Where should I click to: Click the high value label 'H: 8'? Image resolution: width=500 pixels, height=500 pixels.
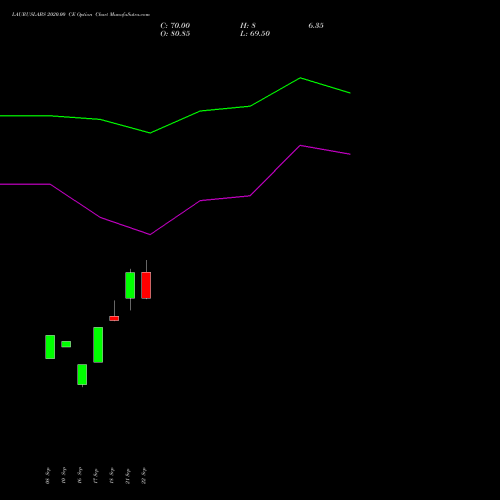(x=248, y=26)
